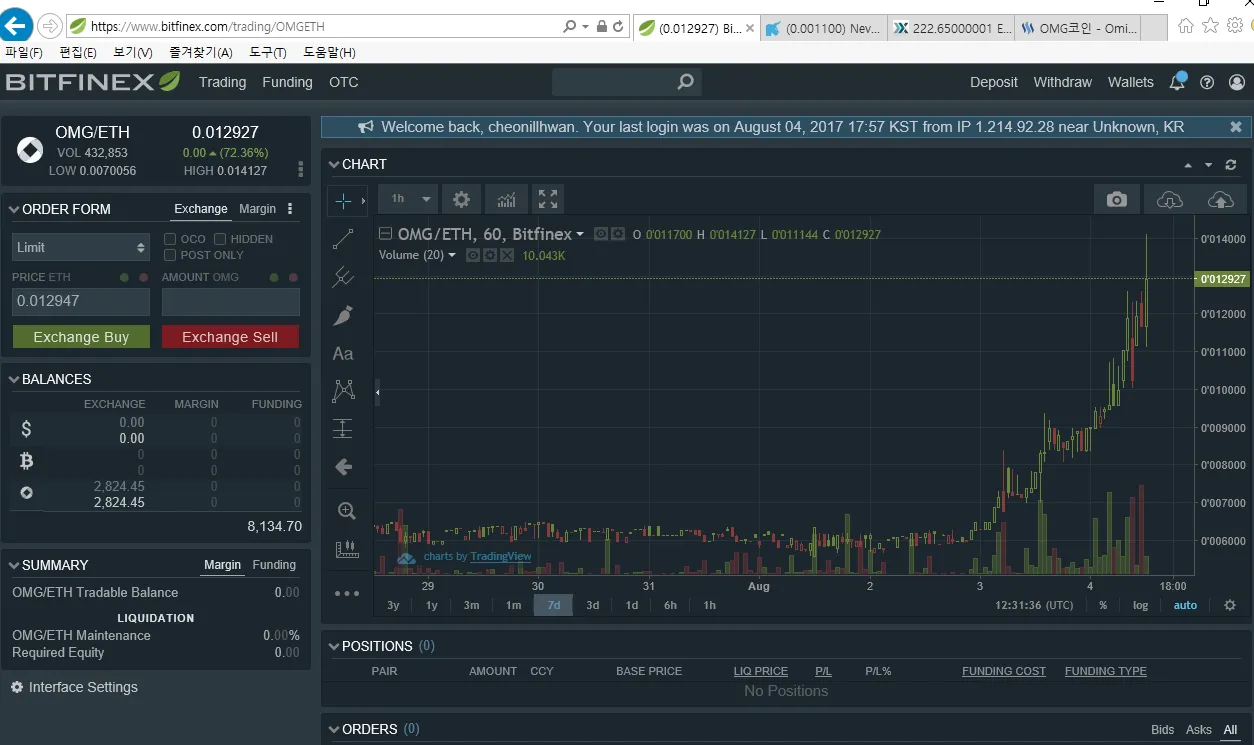Enable the HIDDEN order checkbox

point(220,239)
